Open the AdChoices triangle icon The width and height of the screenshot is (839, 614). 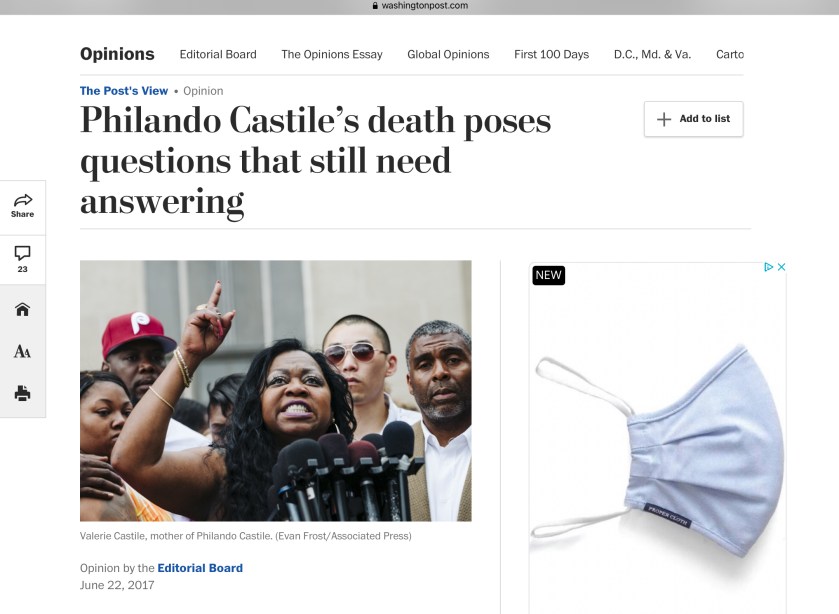[769, 267]
